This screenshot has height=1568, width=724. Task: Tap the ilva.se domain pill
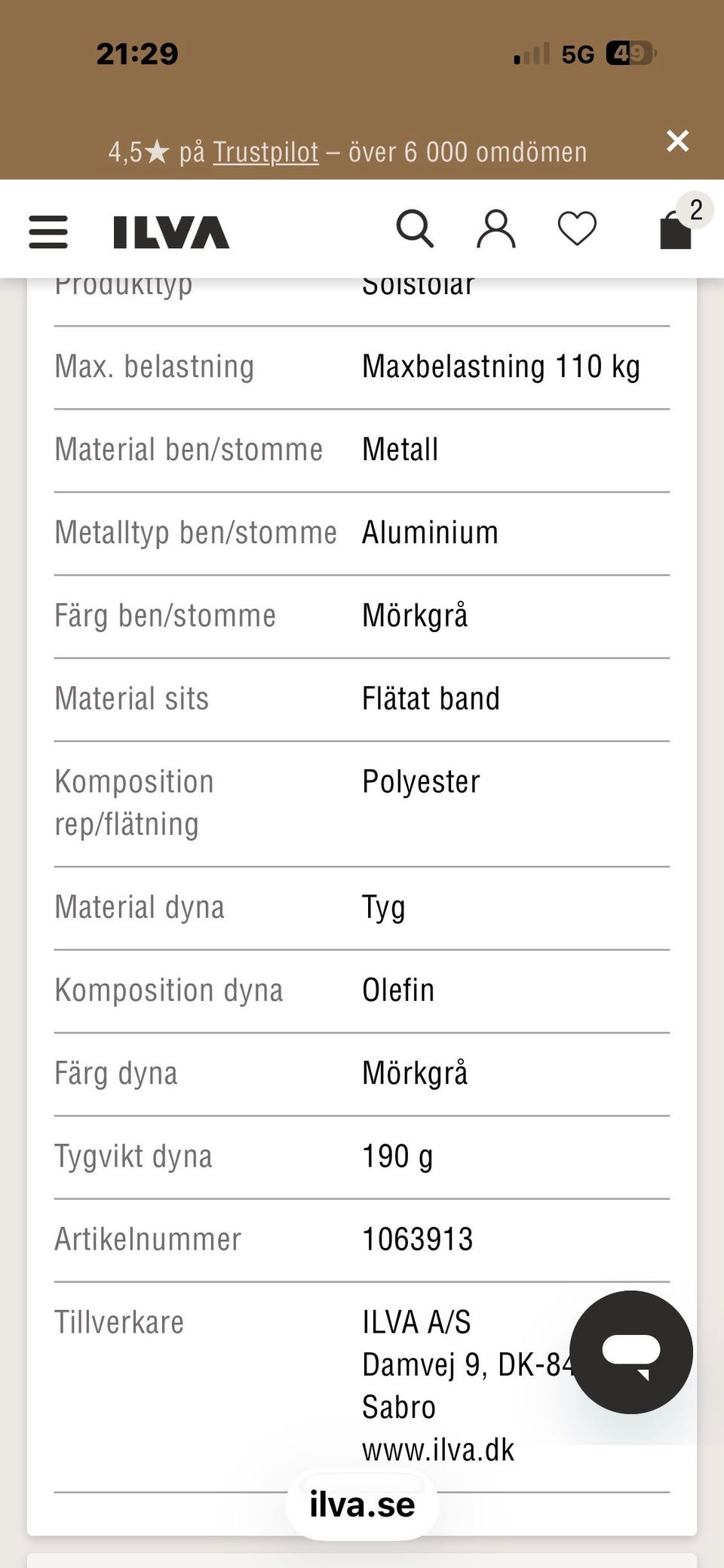click(362, 1504)
